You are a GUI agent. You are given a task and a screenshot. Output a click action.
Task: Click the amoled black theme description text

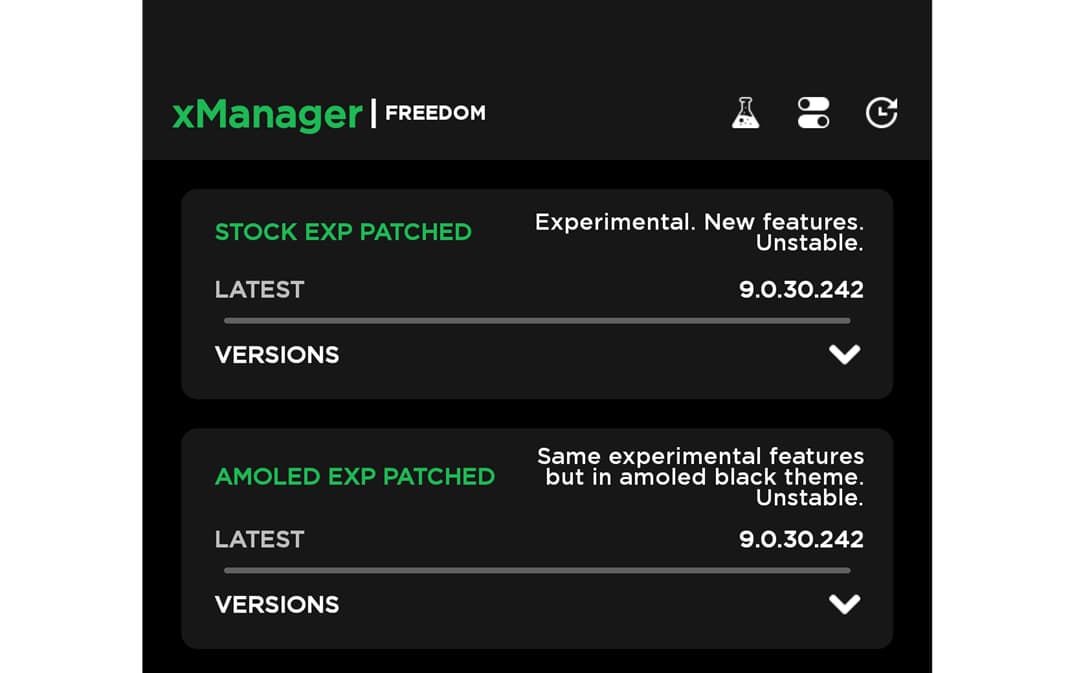(x=701, y=476)
